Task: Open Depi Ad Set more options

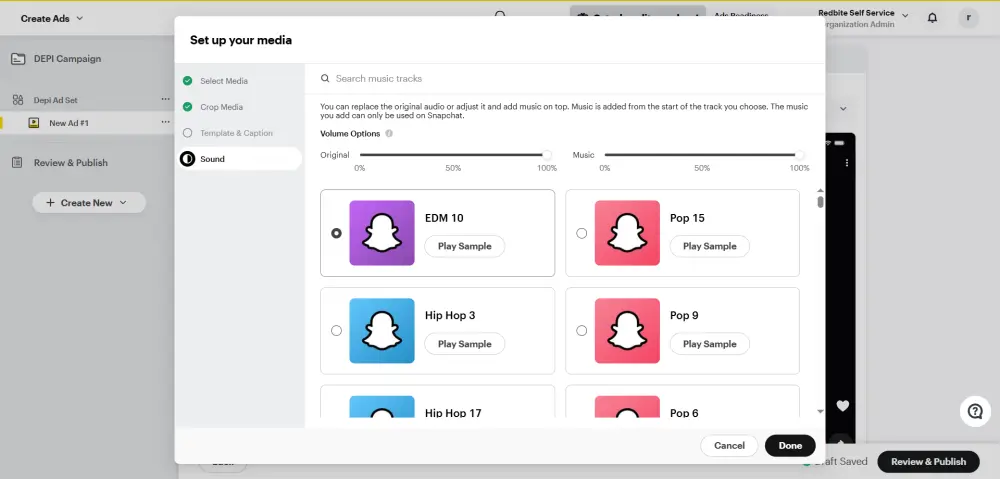Action: click(165, 99)
